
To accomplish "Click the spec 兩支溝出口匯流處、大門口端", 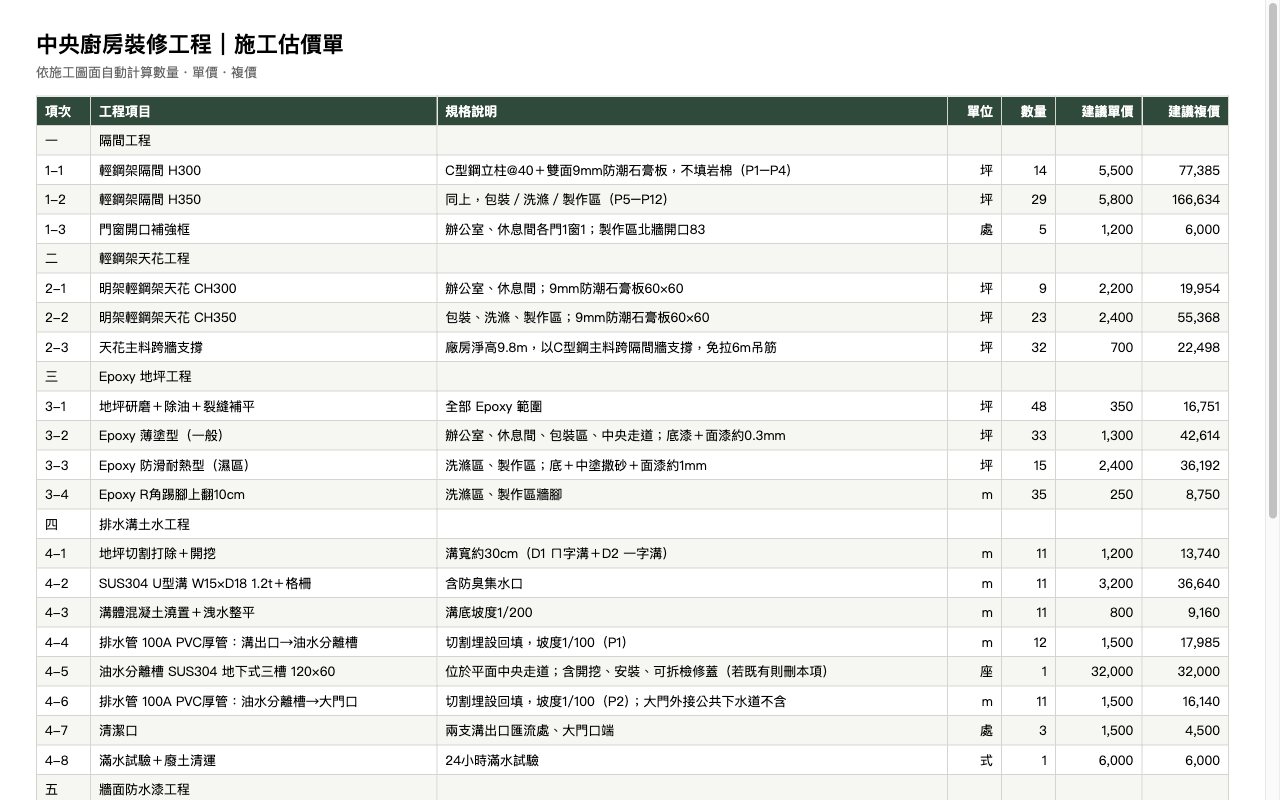I will pyautogui.click(x=530, y=731).
